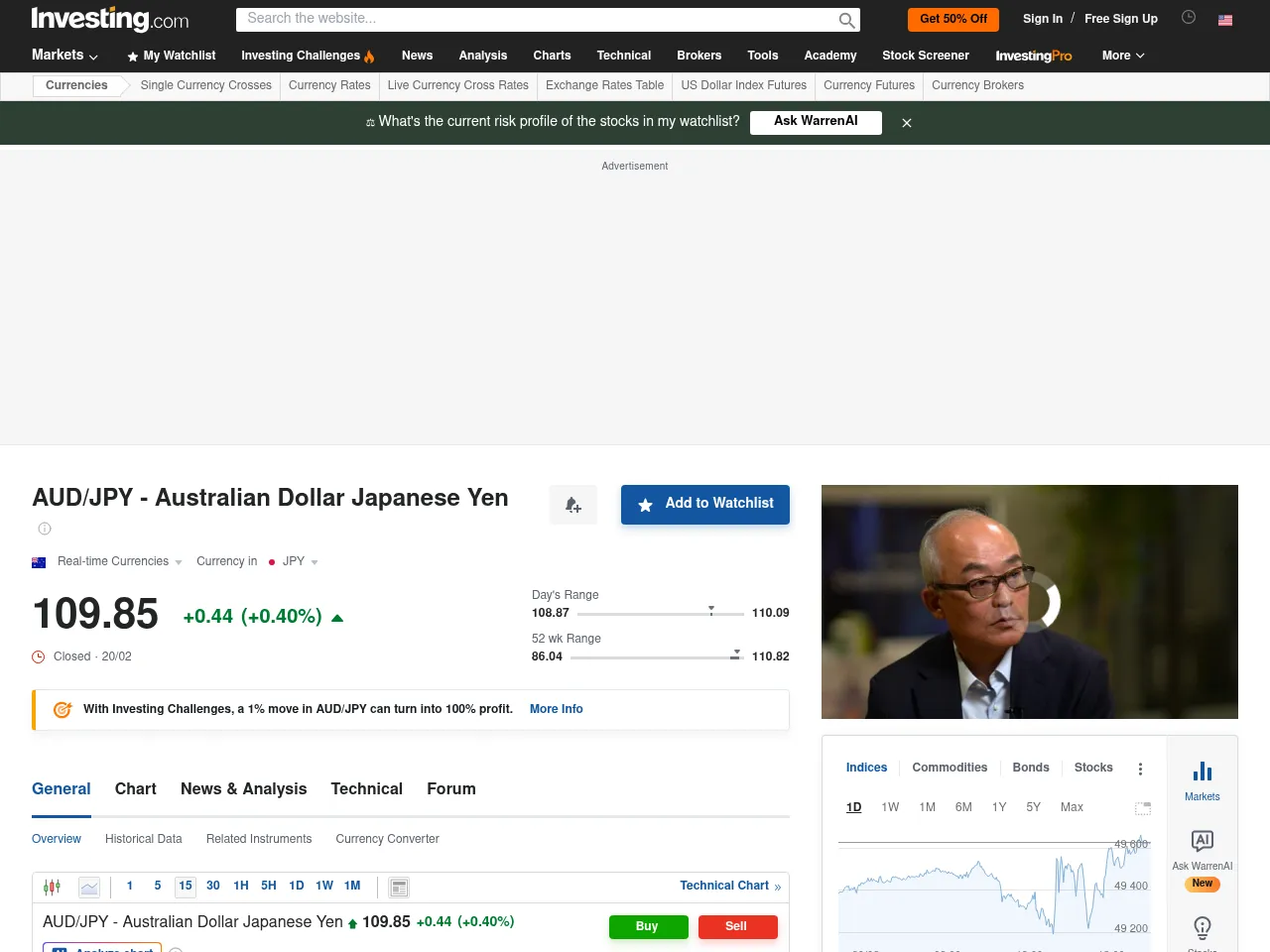Open the clock history icon in top bar
Screen dimensions: 1270x952
click(1188, 17)
